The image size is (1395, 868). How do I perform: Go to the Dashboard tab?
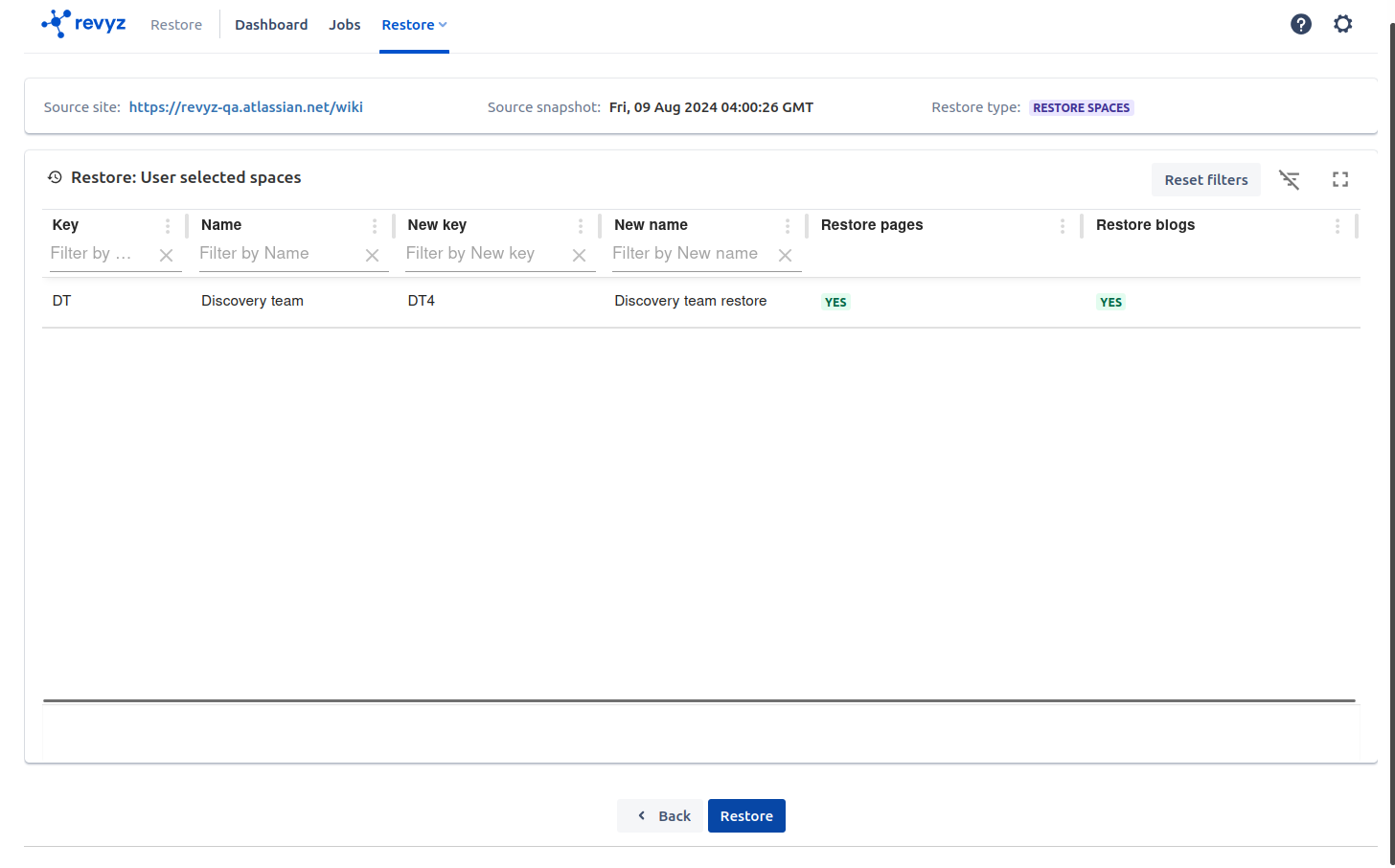tap(271, 25)
